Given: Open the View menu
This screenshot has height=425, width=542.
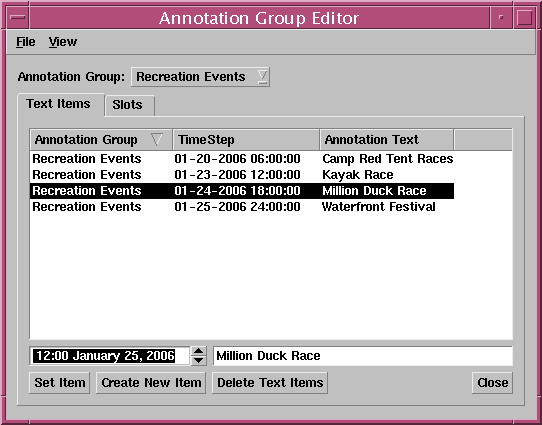Looking at the screenshot, I should (x=63, y=42).
